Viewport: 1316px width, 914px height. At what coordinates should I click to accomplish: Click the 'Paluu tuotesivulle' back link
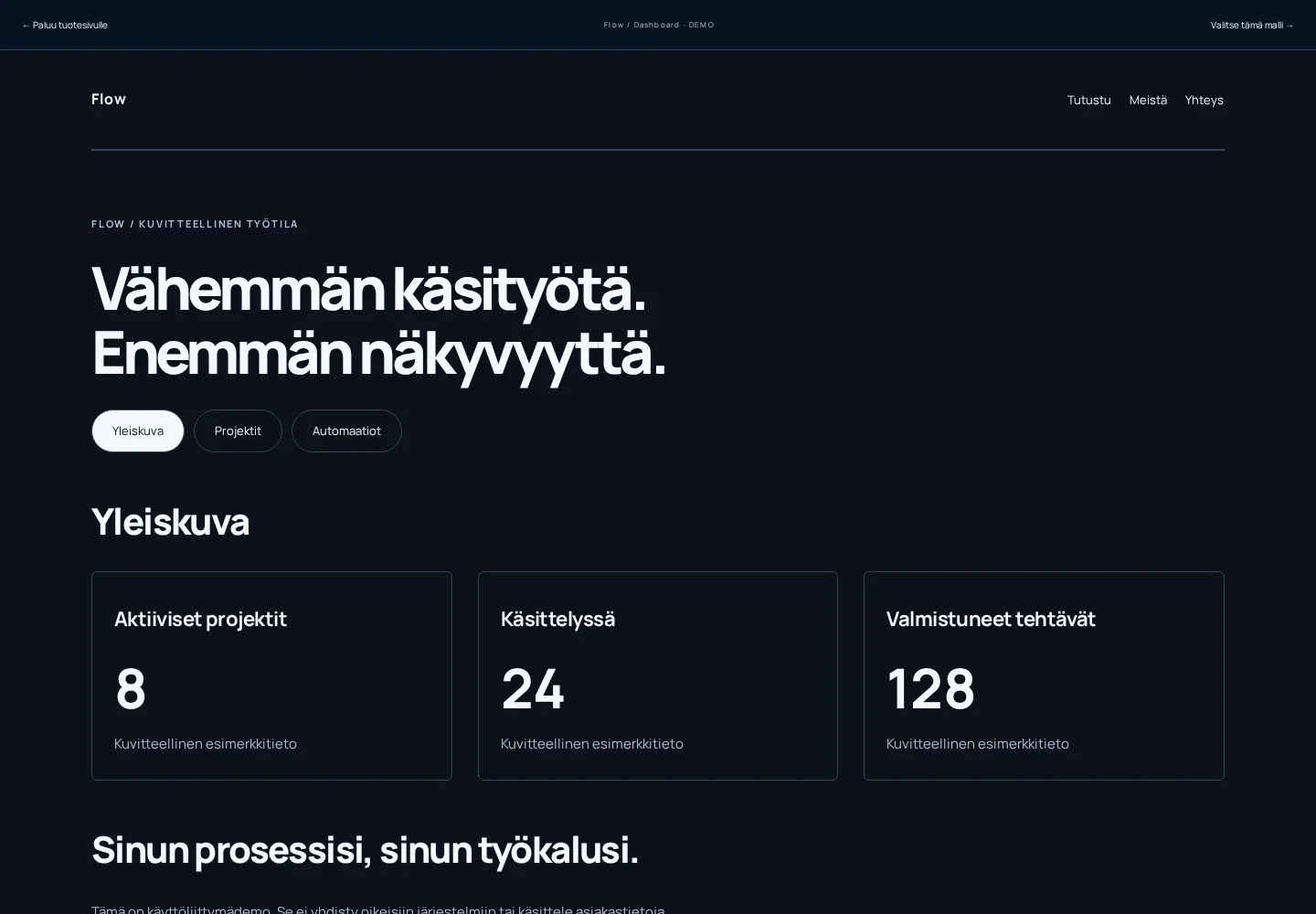pos(65,25)
